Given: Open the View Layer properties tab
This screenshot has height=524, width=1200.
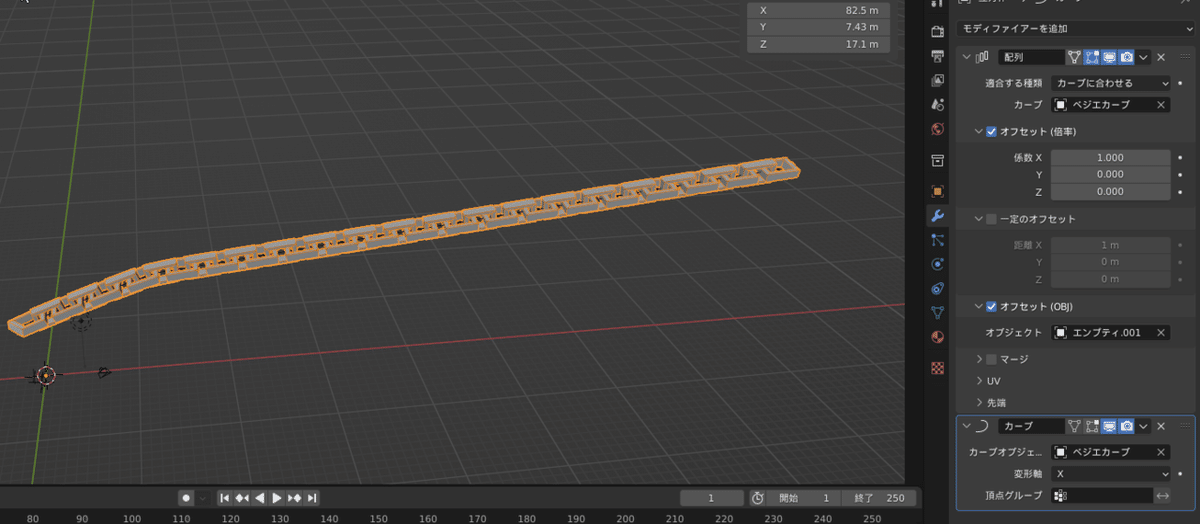Looking at the screenshot, I should tap(937, 80).
